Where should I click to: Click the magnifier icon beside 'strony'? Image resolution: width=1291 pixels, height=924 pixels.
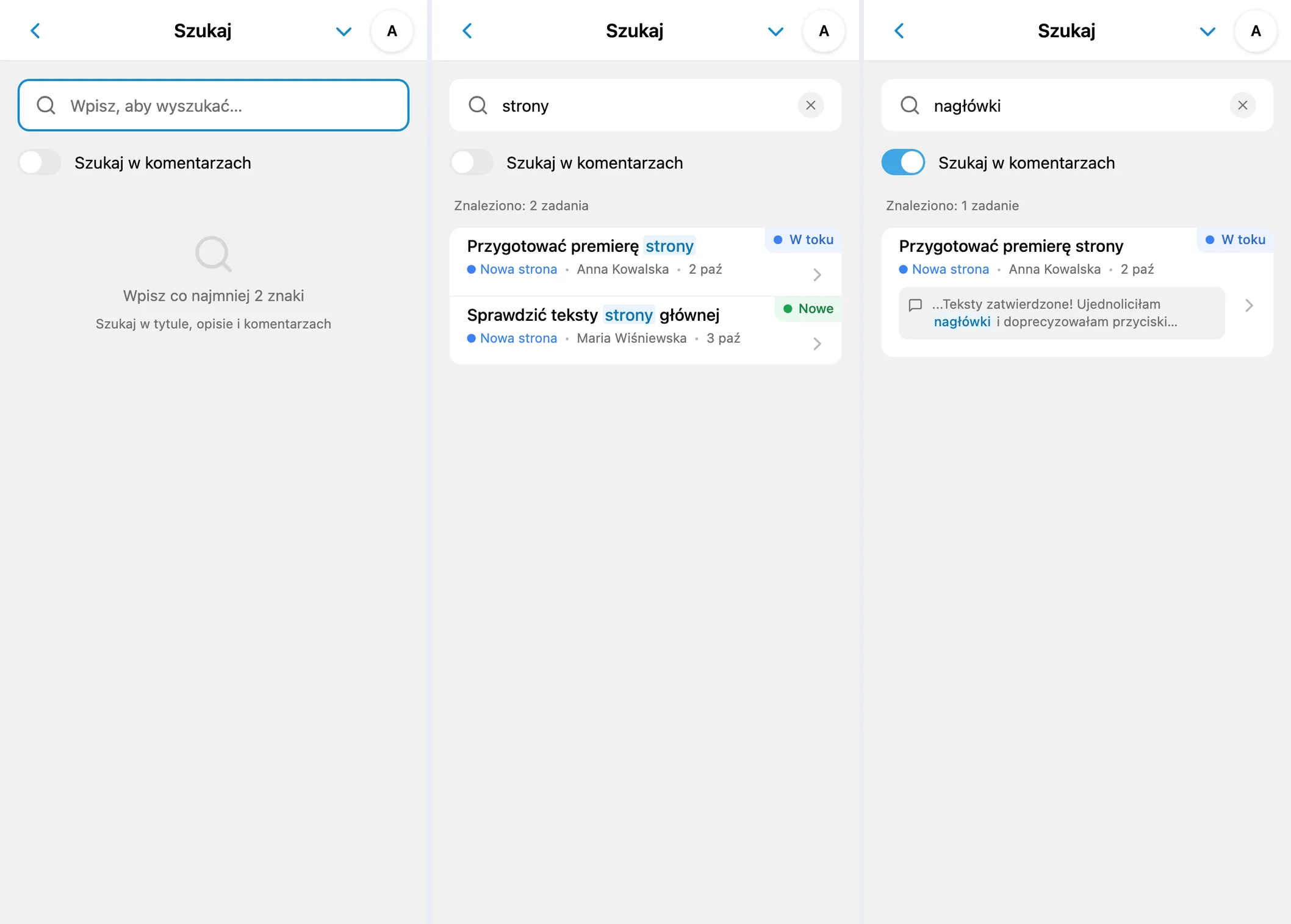[x=478, y=106]
